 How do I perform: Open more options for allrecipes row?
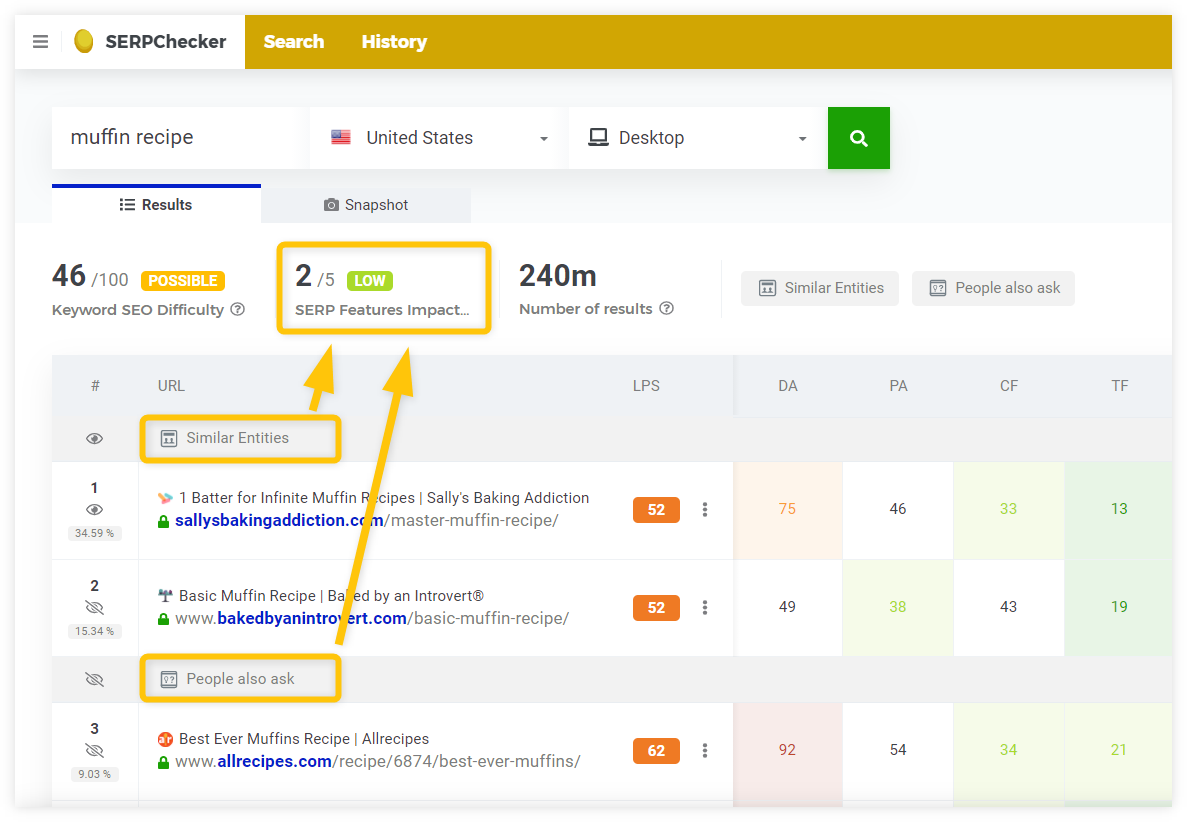pyautogui.click(x=705, y=750)
